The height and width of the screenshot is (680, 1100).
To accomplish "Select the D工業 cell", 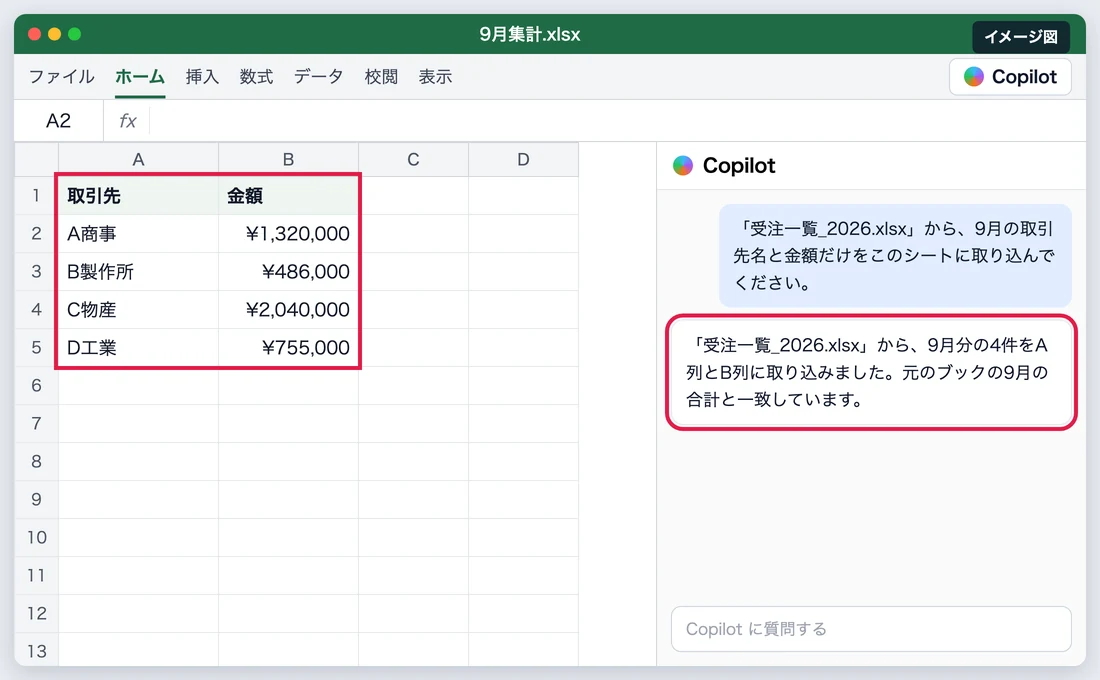I will 138,347.
